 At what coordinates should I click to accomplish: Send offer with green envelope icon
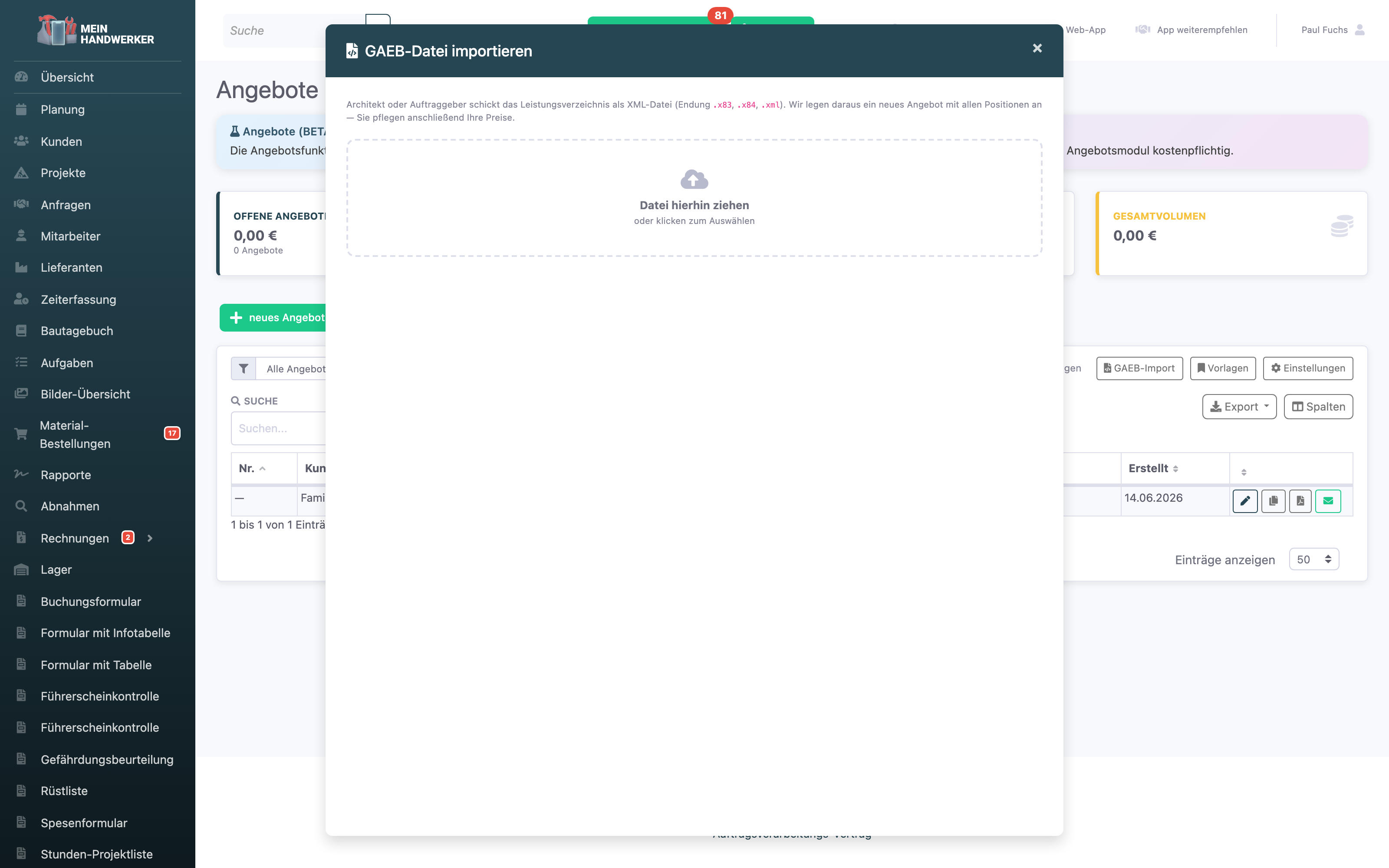tap(1328, 500)
